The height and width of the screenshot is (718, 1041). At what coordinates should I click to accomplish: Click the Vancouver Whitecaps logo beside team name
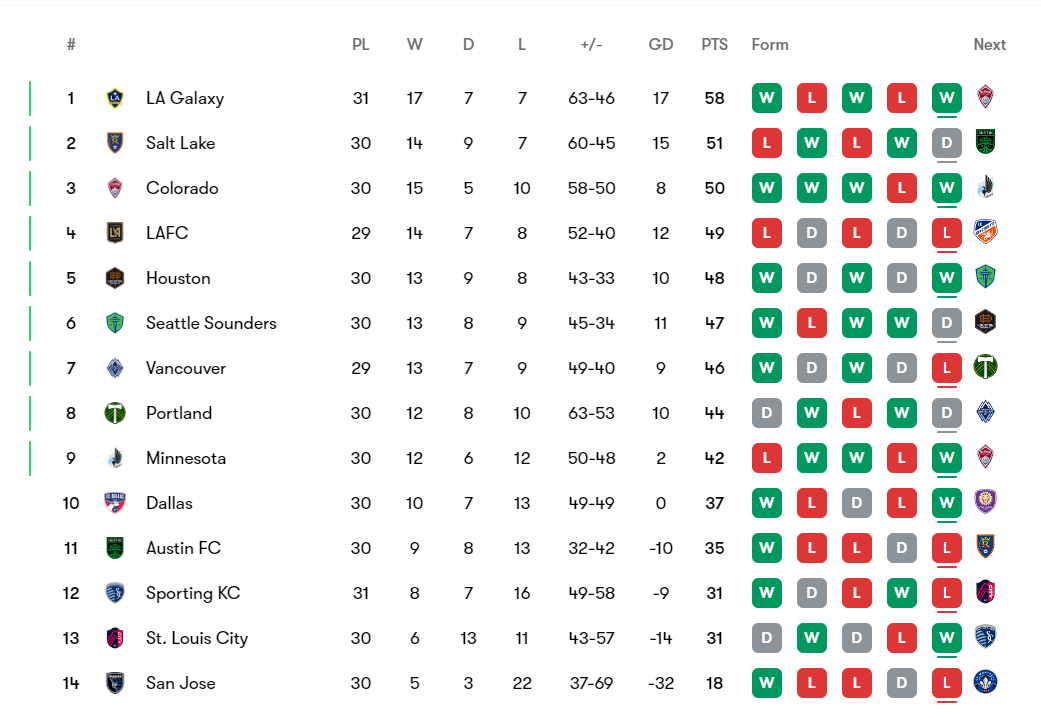coord(115,368)
